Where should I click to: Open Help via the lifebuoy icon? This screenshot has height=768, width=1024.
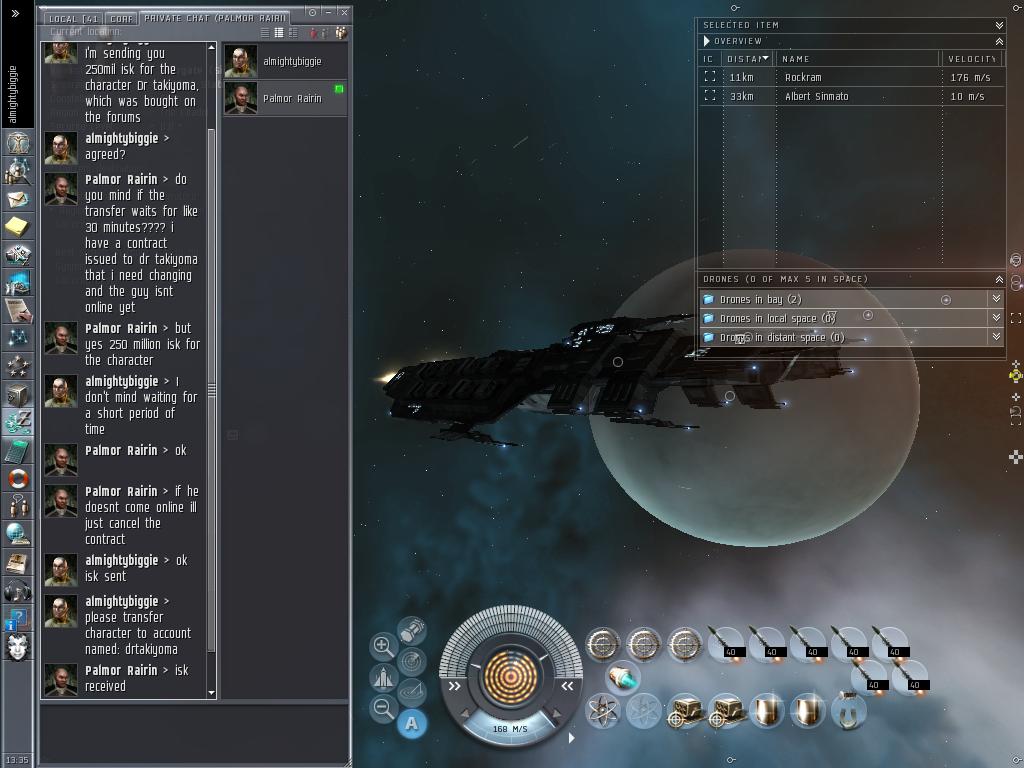(x=18, y=479)
